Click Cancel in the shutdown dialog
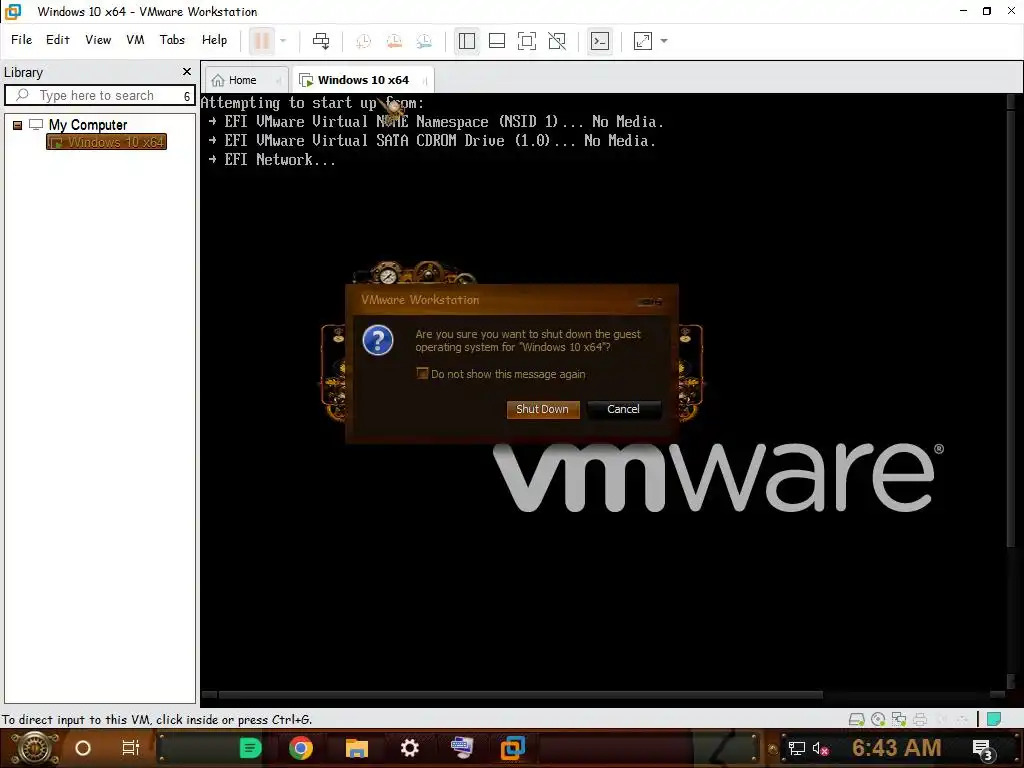1024x768 pixels. (x=624, y=409)
